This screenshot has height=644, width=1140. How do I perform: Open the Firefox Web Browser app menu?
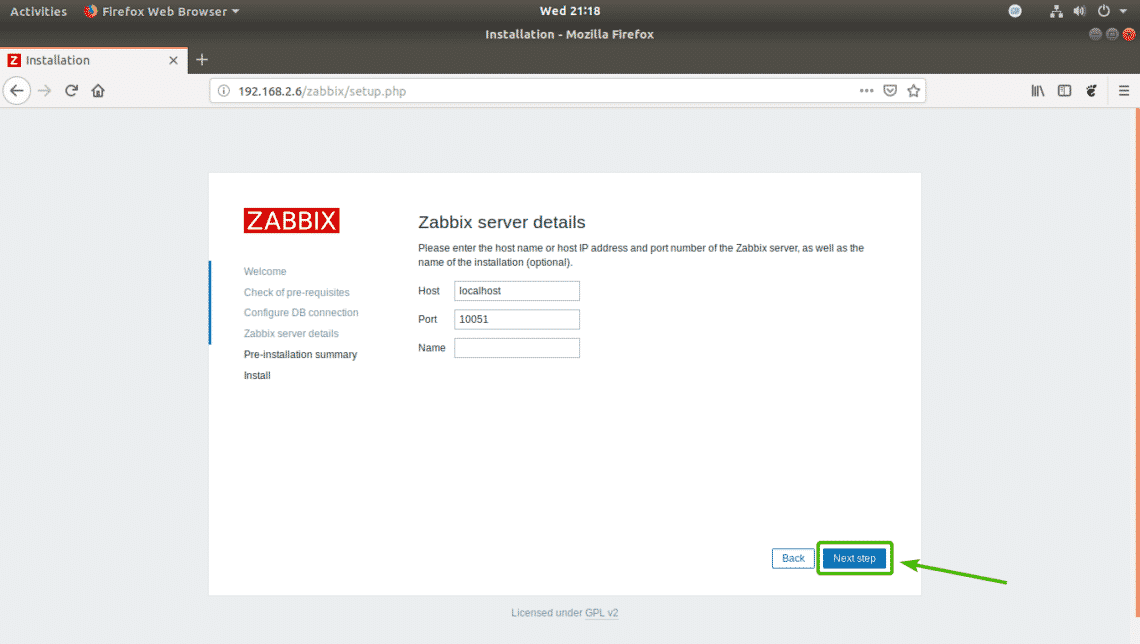[161, 12]
